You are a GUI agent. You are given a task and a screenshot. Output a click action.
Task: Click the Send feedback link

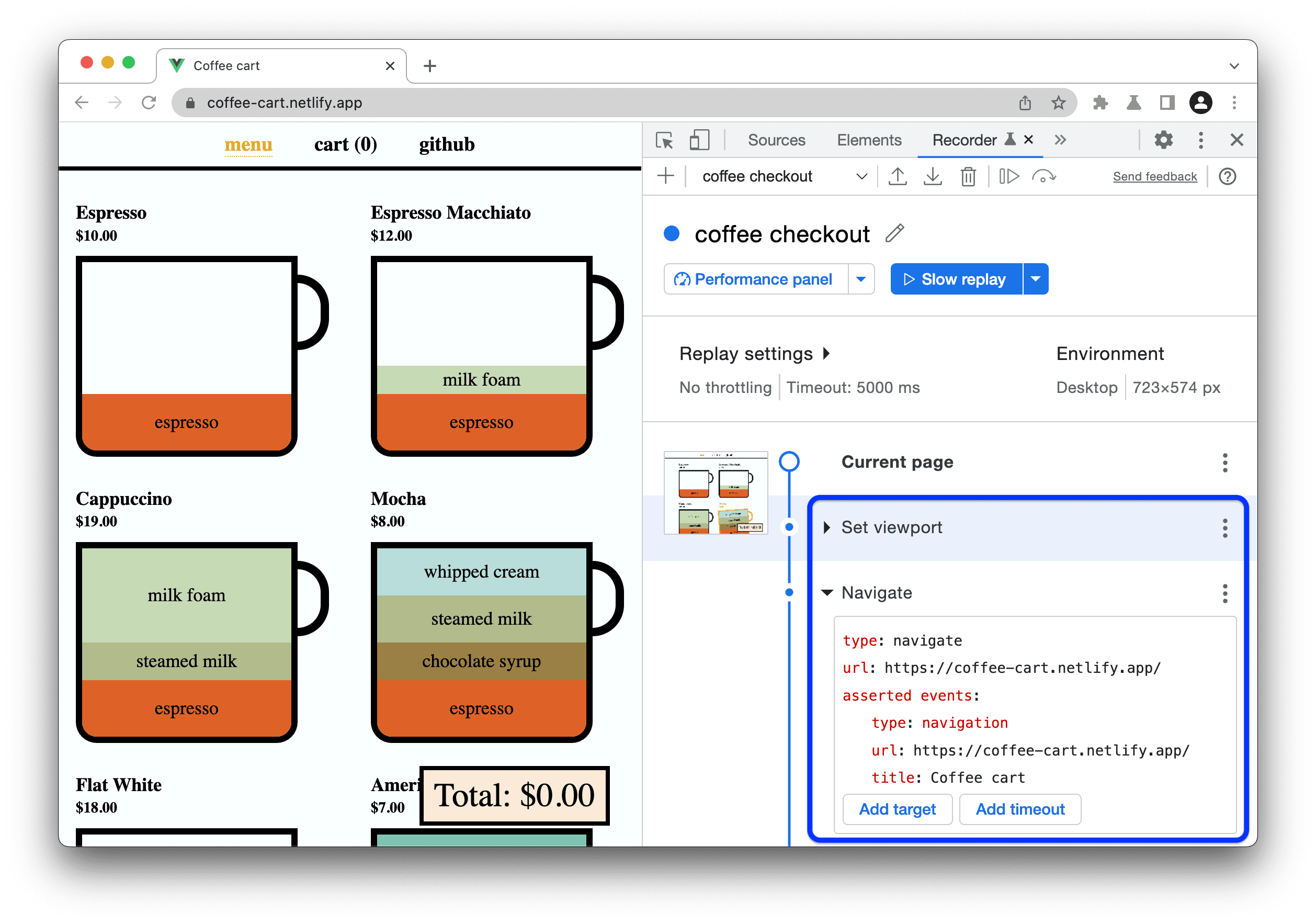[x=1155, y=177]
